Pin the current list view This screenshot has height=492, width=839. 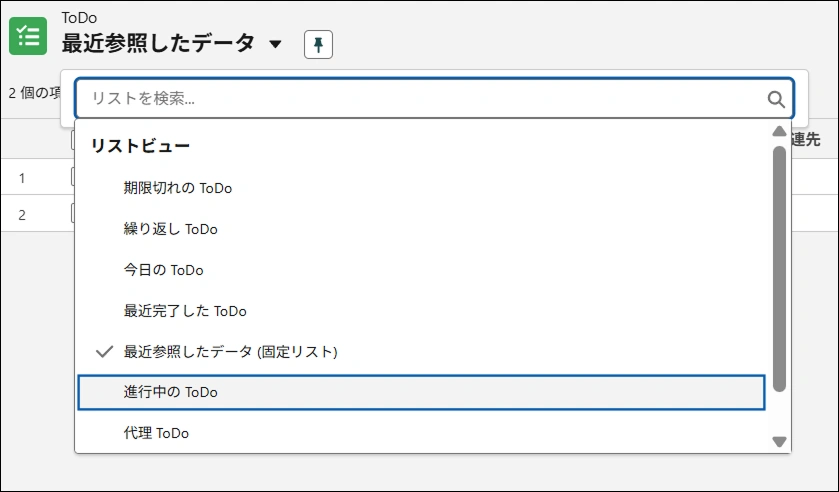coord(318,44)
